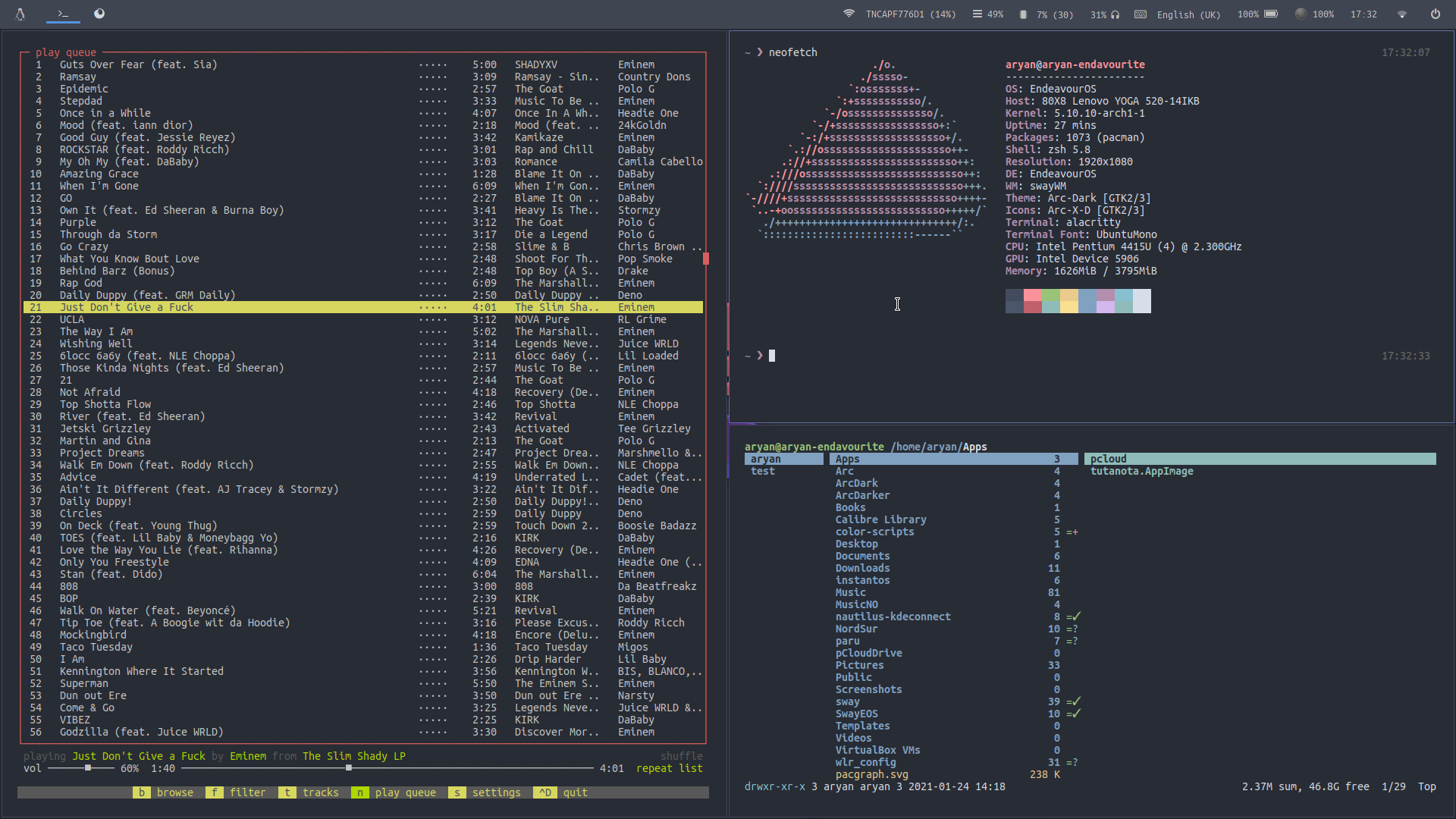
Task: Open the Downloads directory in ranger
Action: point(954,568)
